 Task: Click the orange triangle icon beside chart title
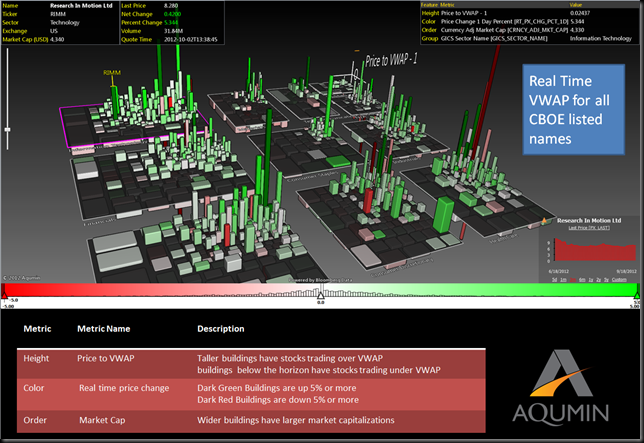pos(545,220)
